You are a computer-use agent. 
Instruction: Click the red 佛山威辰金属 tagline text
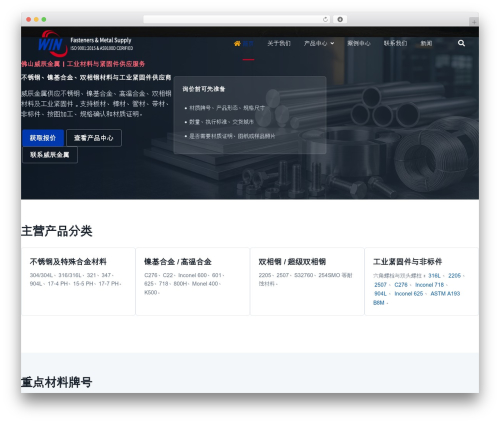(x=83, y=64)
